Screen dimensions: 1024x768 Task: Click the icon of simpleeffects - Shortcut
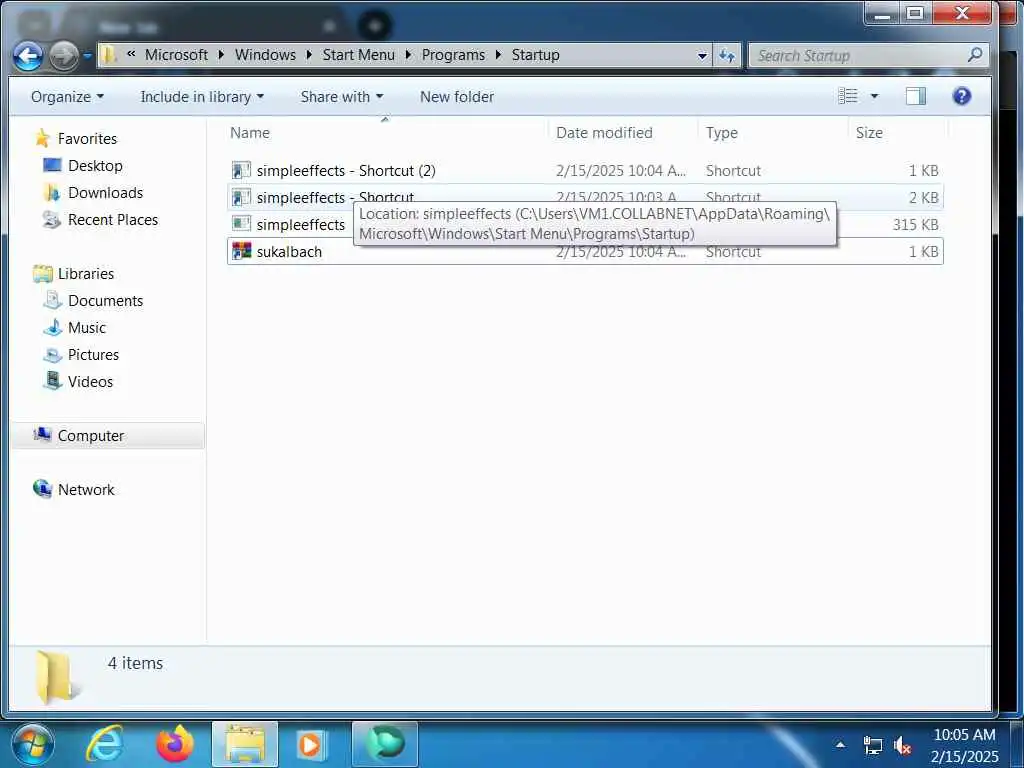[242, 197]
